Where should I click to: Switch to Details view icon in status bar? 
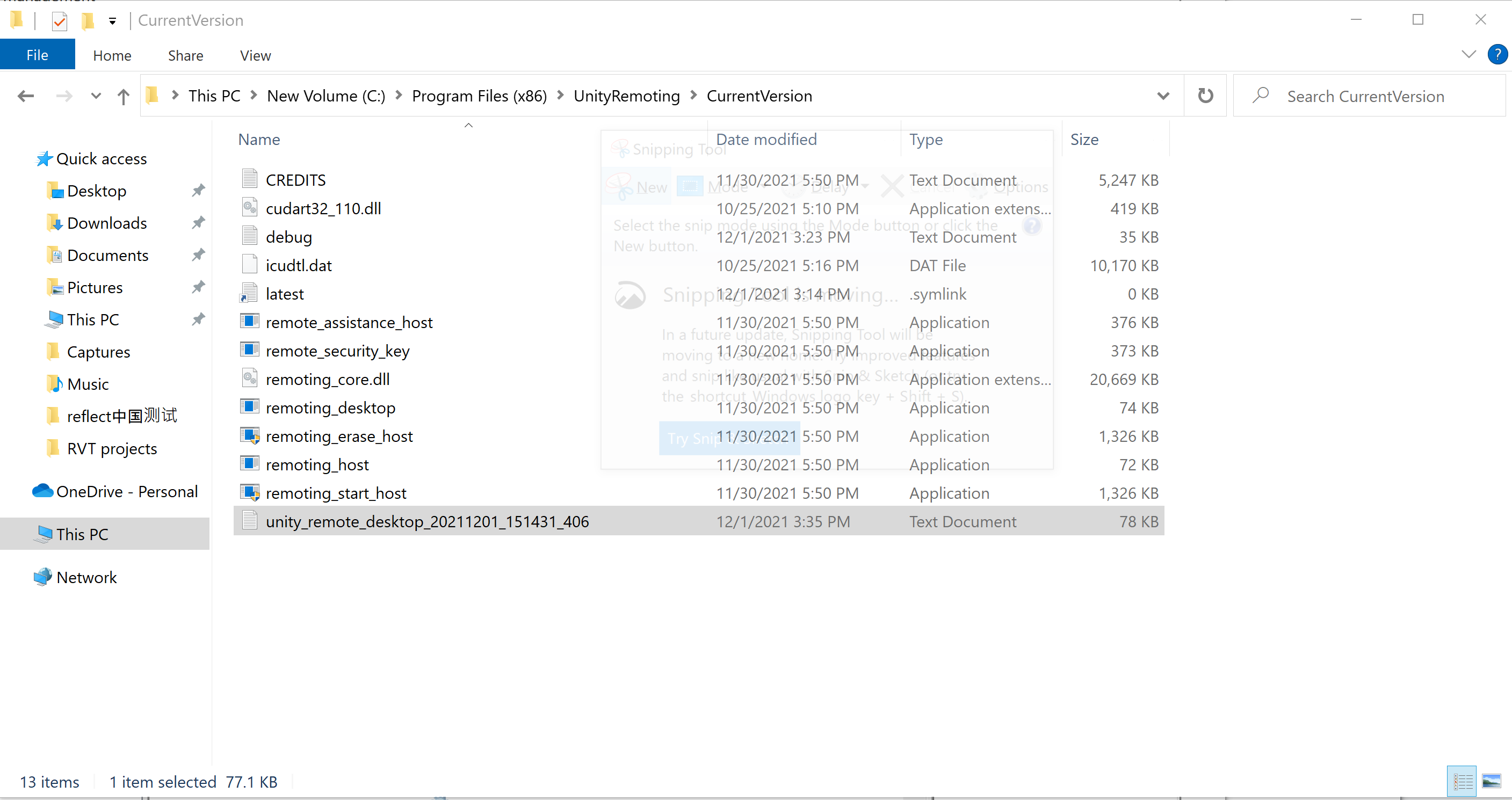point(1462,781)
